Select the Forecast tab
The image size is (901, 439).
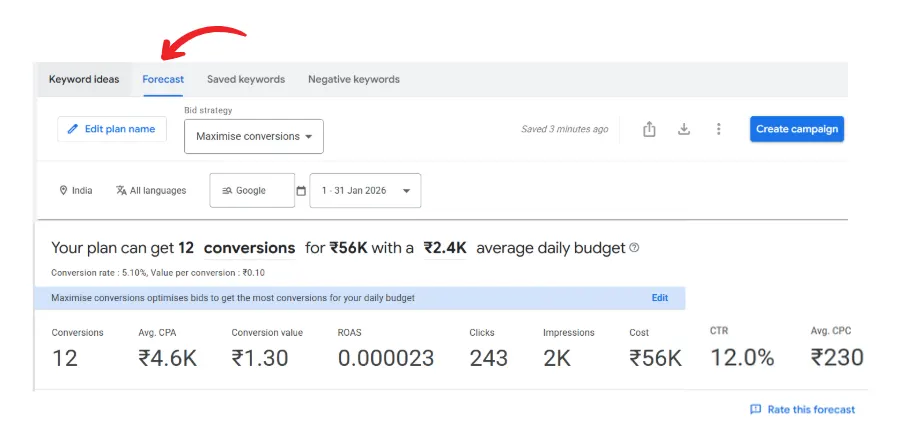[163, 79]
